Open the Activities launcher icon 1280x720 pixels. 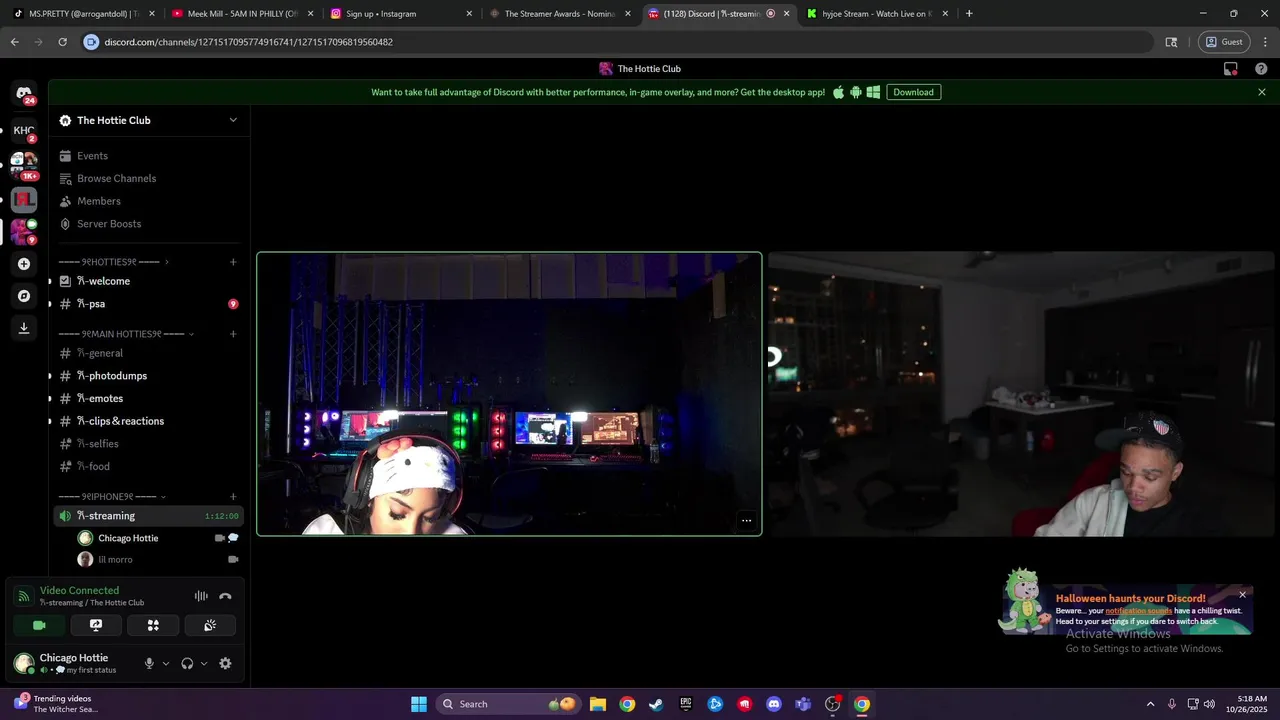pyautogui.click(x=153, y=625)
